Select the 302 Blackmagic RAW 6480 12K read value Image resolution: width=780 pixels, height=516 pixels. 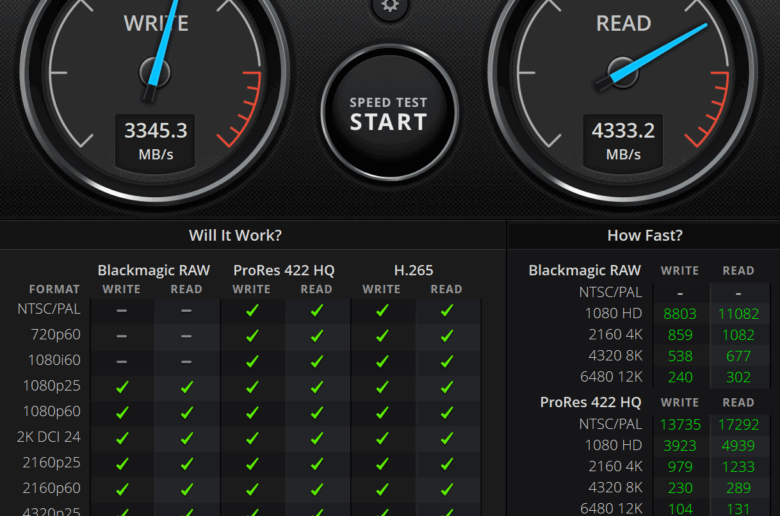[738, 377]
